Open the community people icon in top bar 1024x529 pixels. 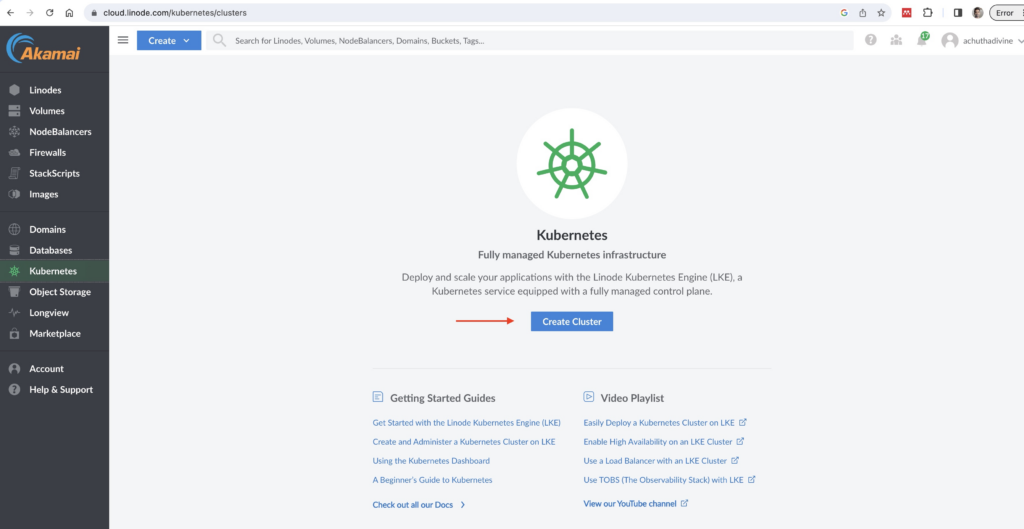click(x=896, y=40)
